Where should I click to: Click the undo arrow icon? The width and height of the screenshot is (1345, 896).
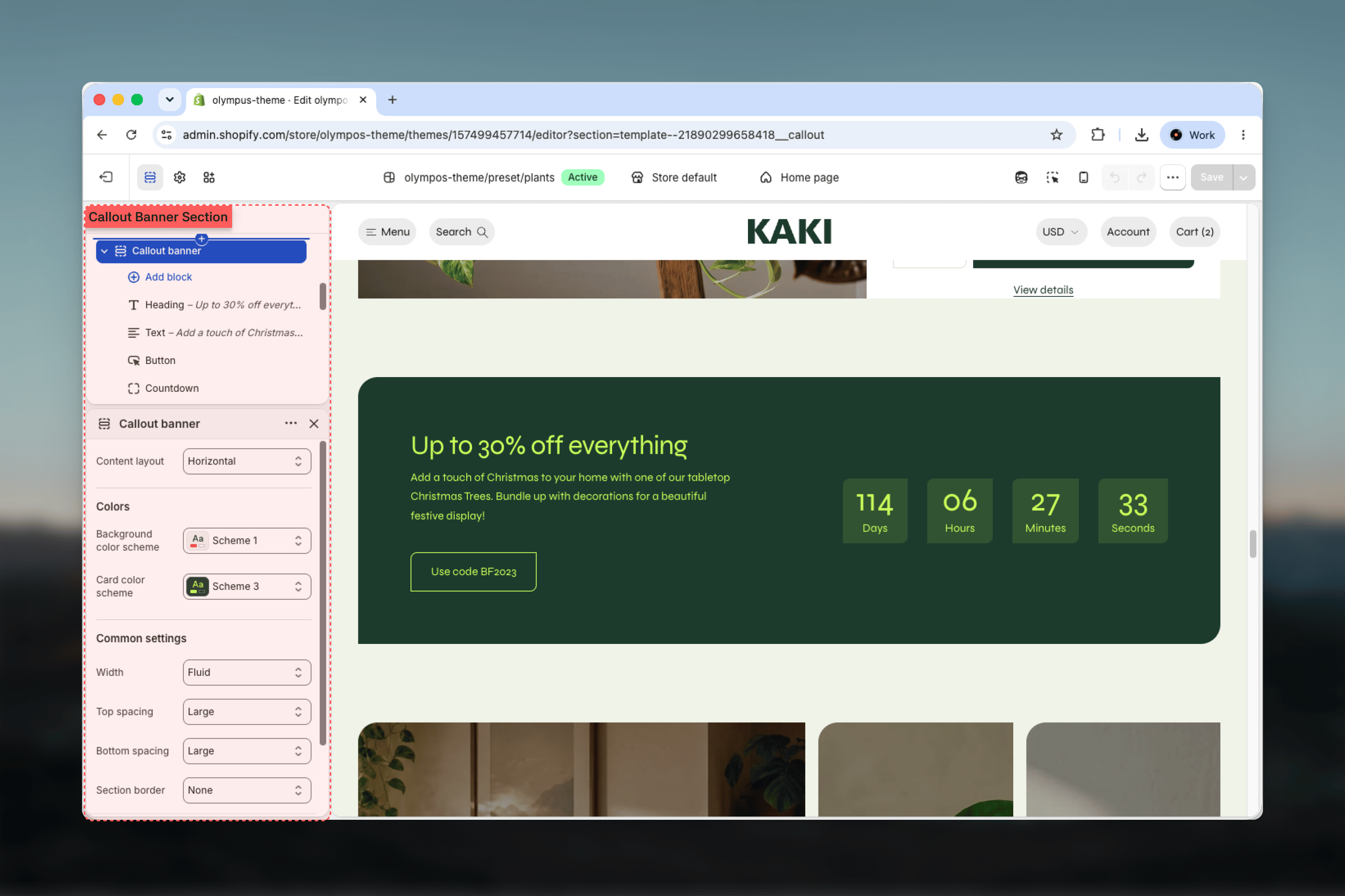[1114, 177]
